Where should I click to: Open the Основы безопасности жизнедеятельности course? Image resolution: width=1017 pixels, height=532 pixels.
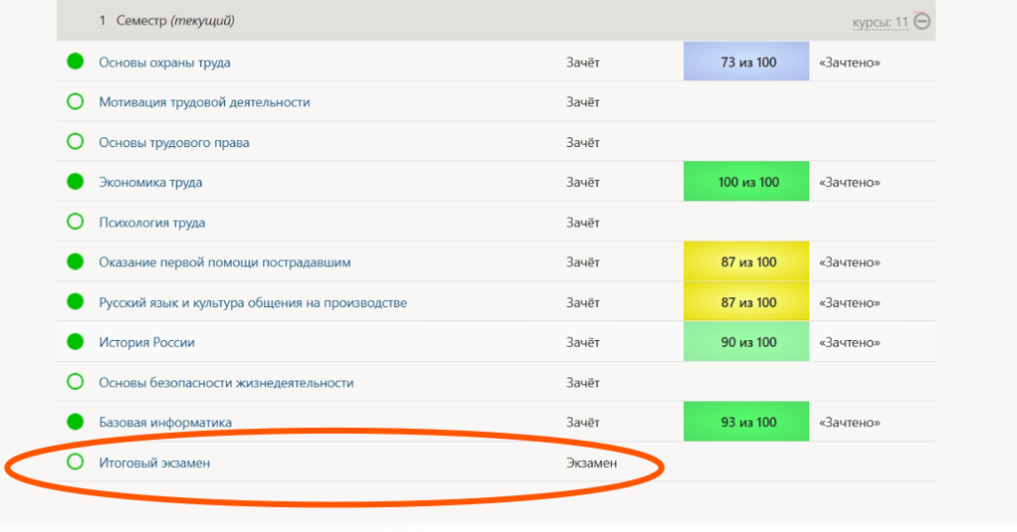tap(226, 383)
